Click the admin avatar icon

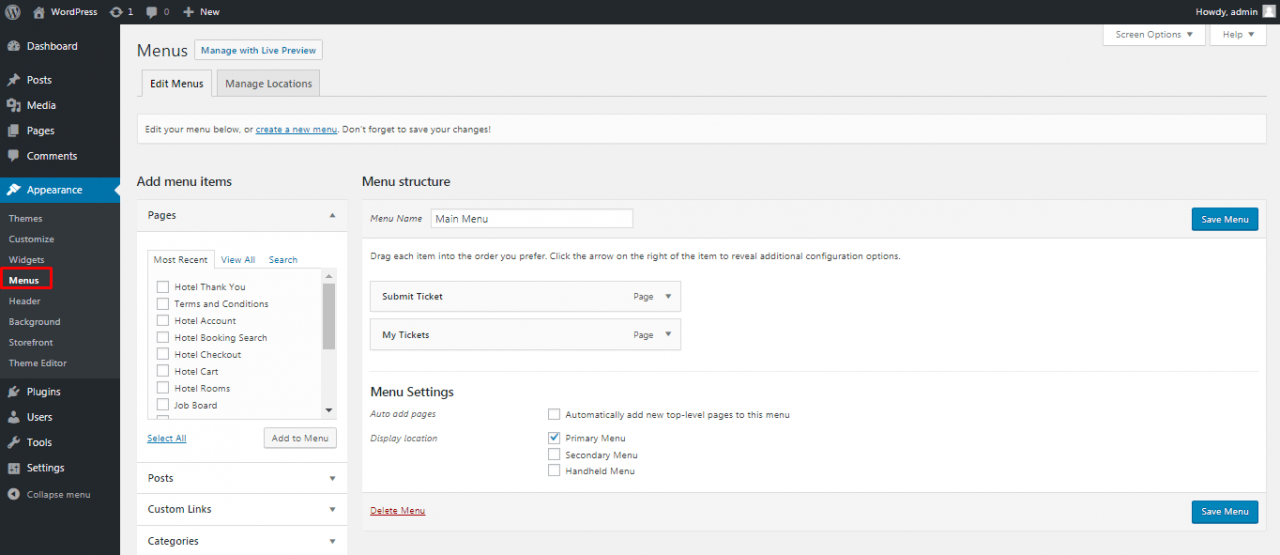click(x=1268, y=11)
